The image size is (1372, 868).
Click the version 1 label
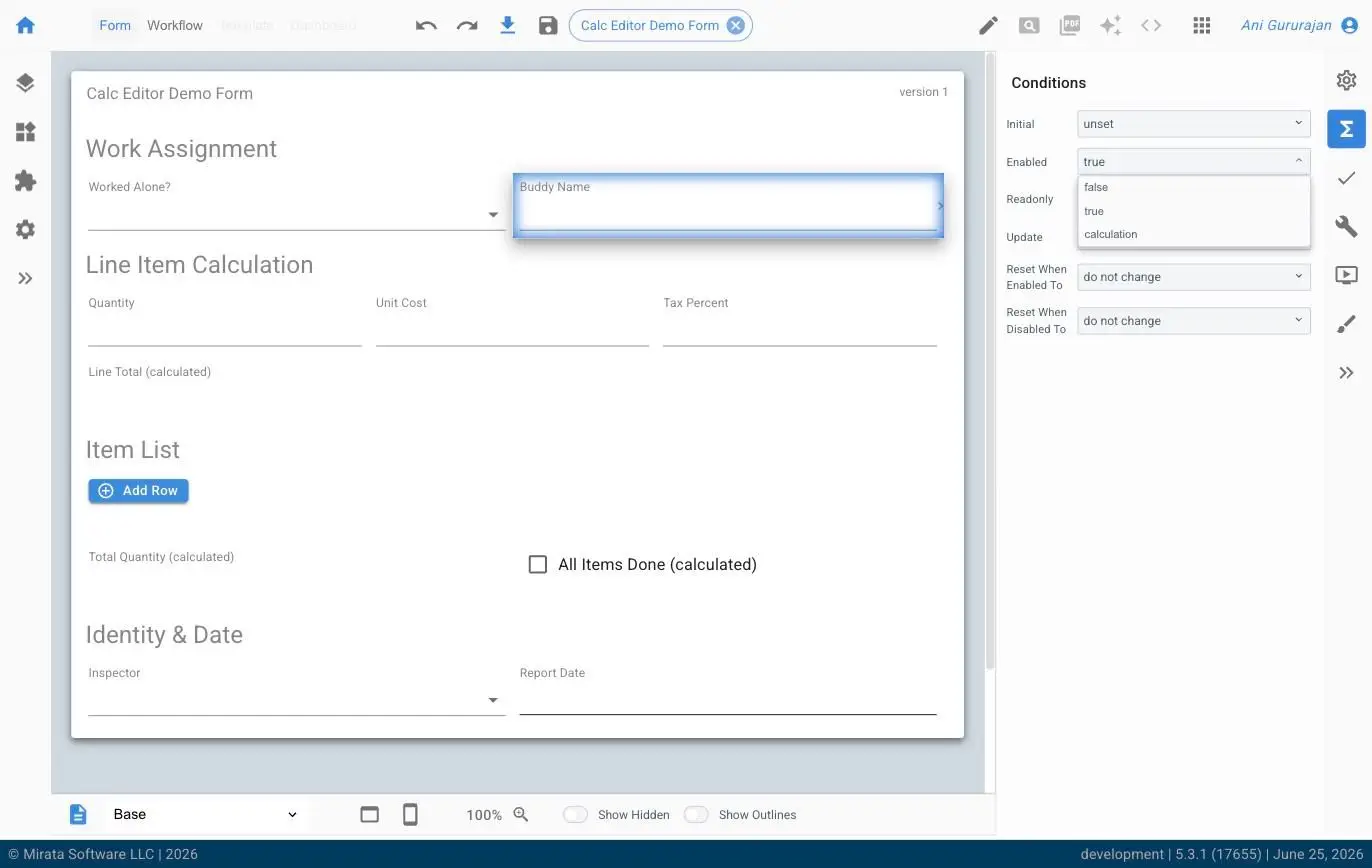click(924, 92)
